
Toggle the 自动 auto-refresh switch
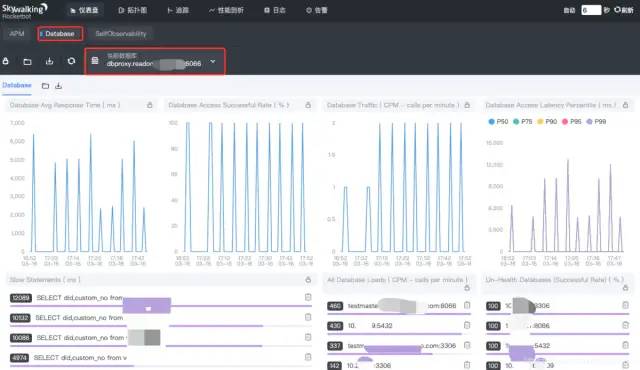coord(569,10)
